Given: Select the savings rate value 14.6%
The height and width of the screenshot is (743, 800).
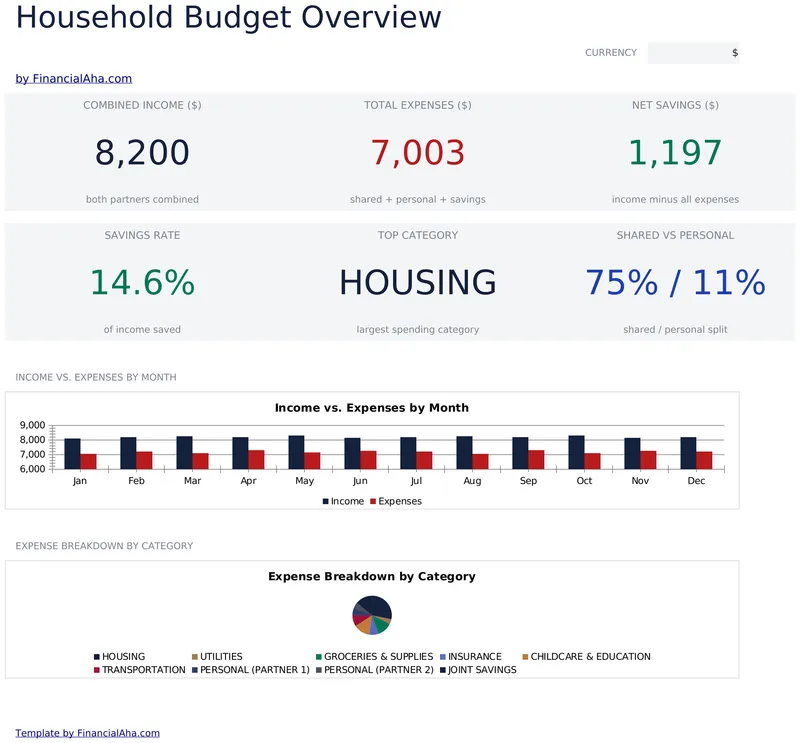Looking at the screenshot, I should coord(142,282).
